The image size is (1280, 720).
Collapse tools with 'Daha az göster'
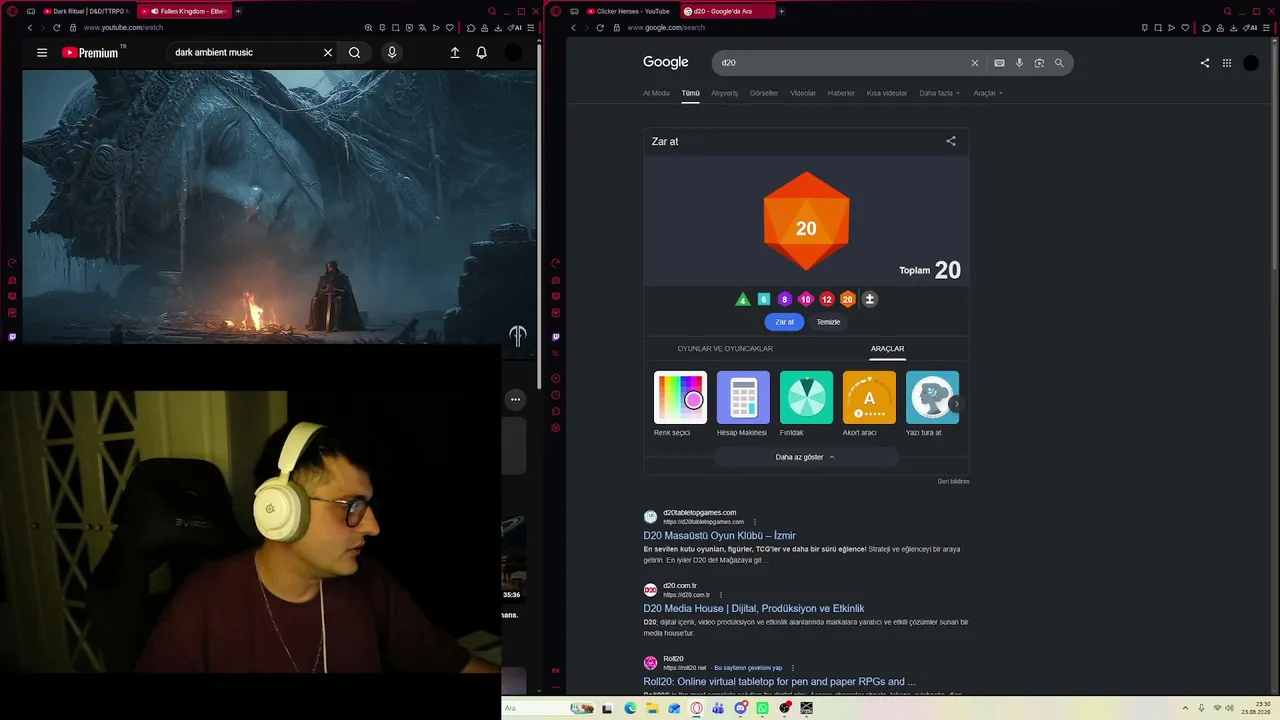(806, 457)
